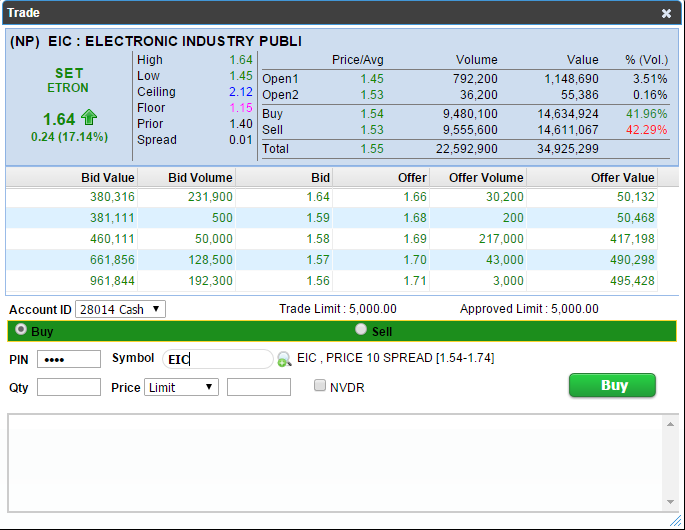Screen dimensions: 685x530
Task: Open the Account ID dropdown
Action: (120, 310)
